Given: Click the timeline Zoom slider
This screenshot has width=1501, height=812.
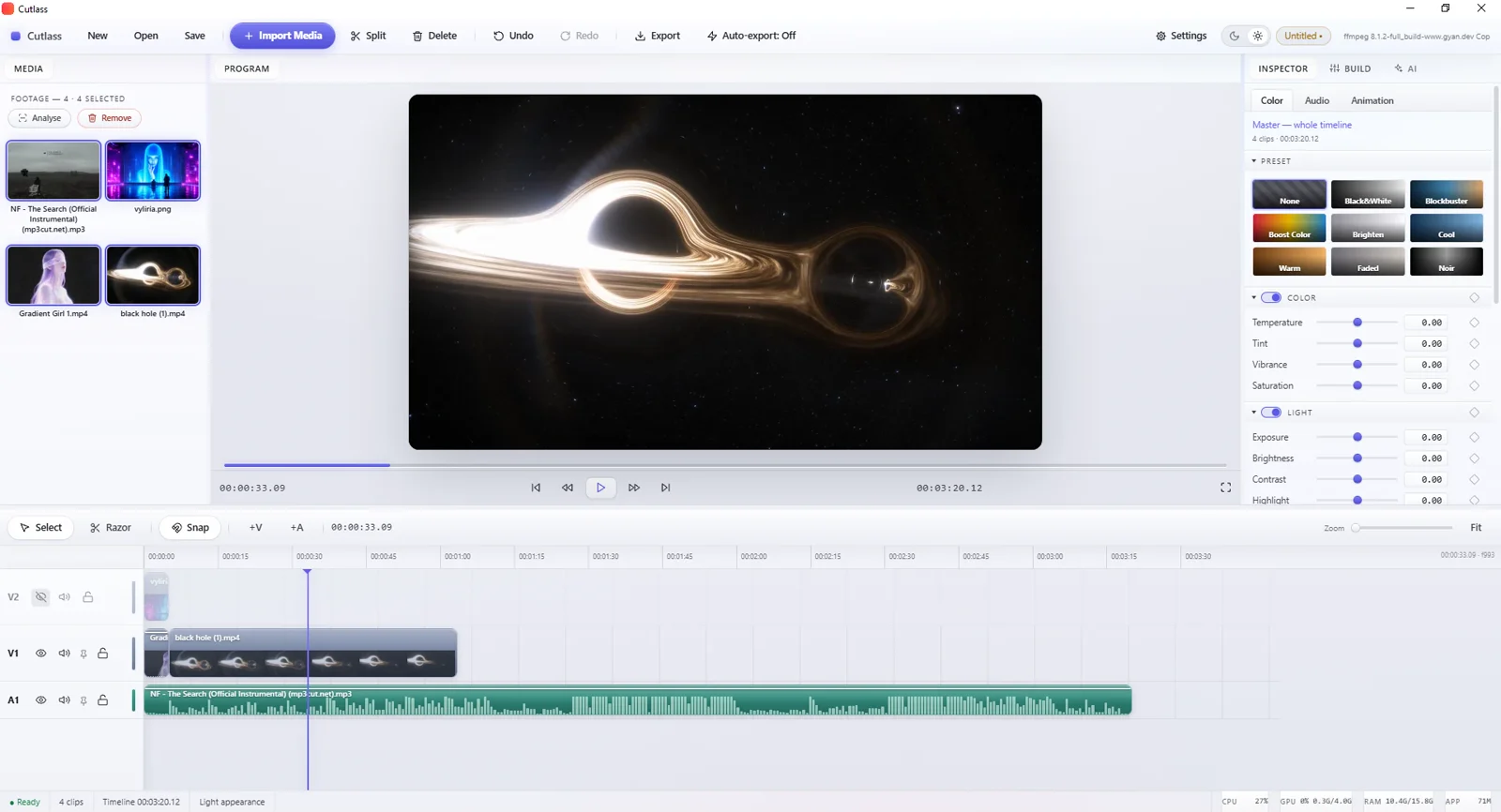Looking at the screenshot, I should 1402,528.
